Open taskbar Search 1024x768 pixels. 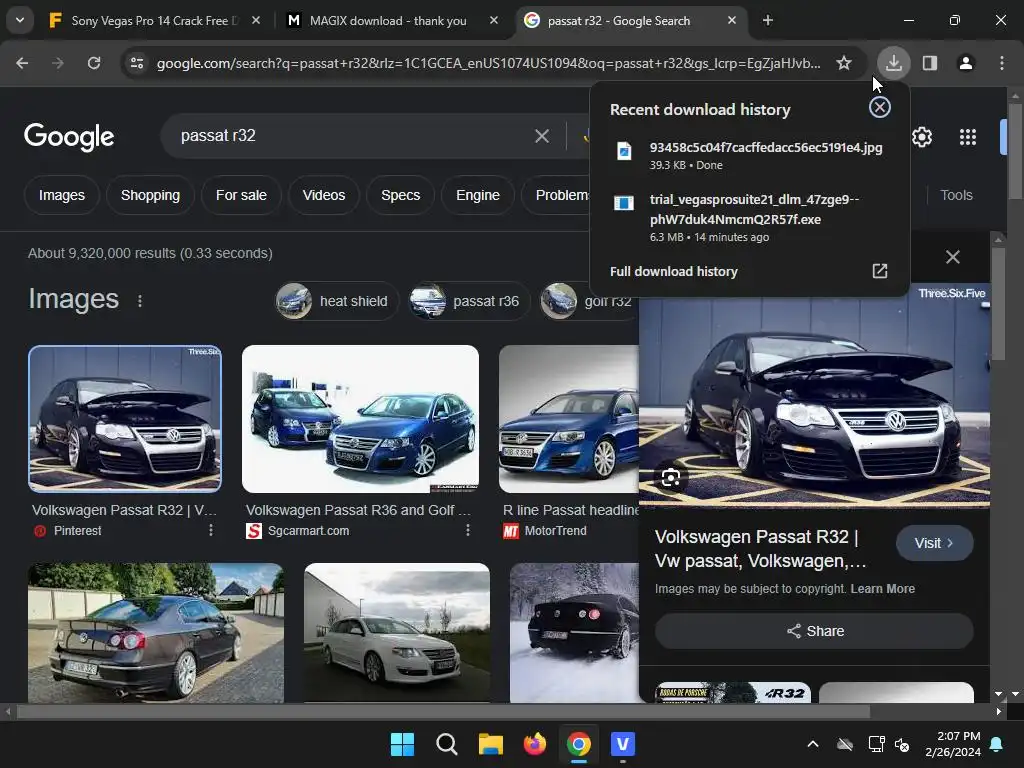(447, 744)
